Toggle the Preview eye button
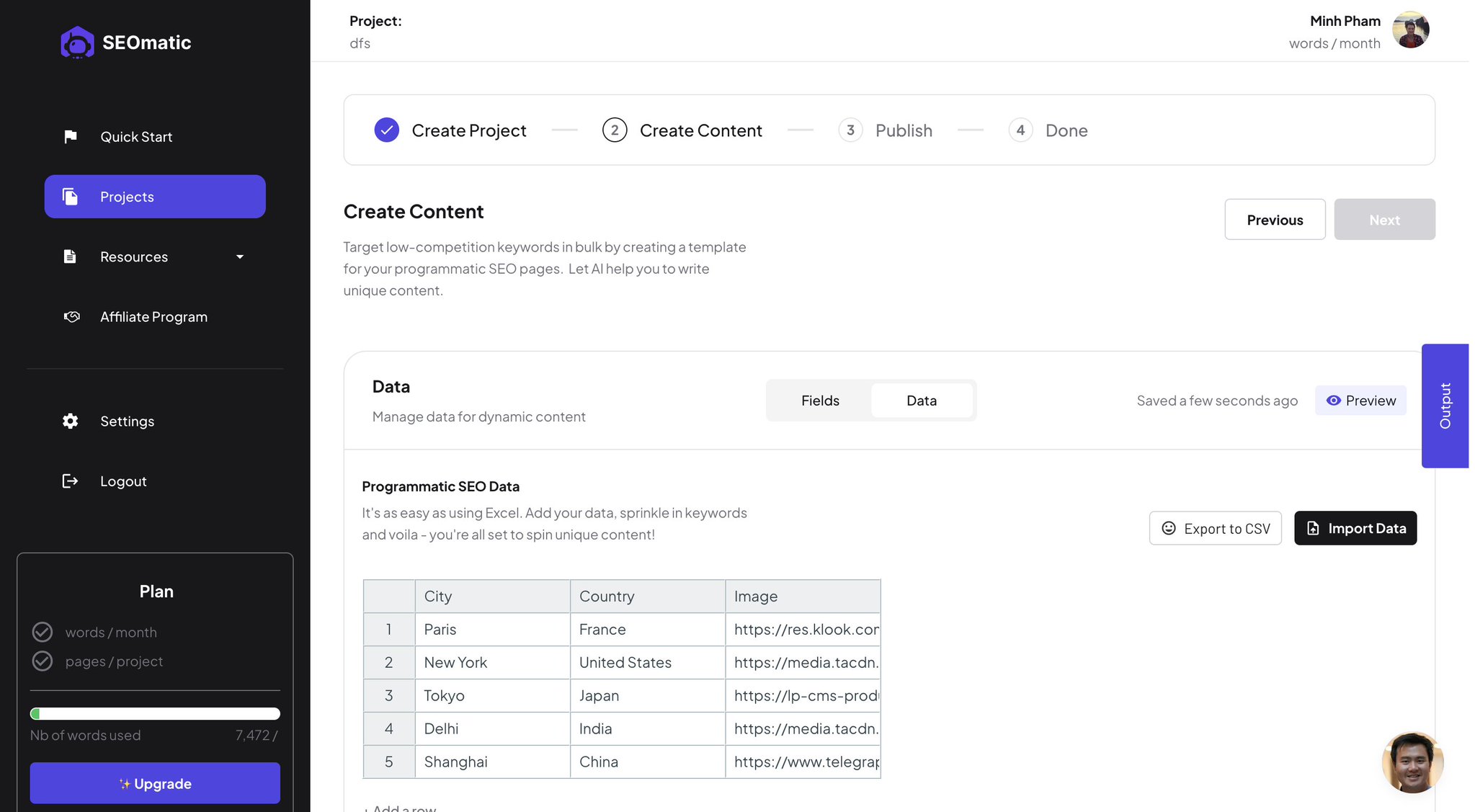The width and height of the screenshot is (1475, 812). (x=1360, y=401)
